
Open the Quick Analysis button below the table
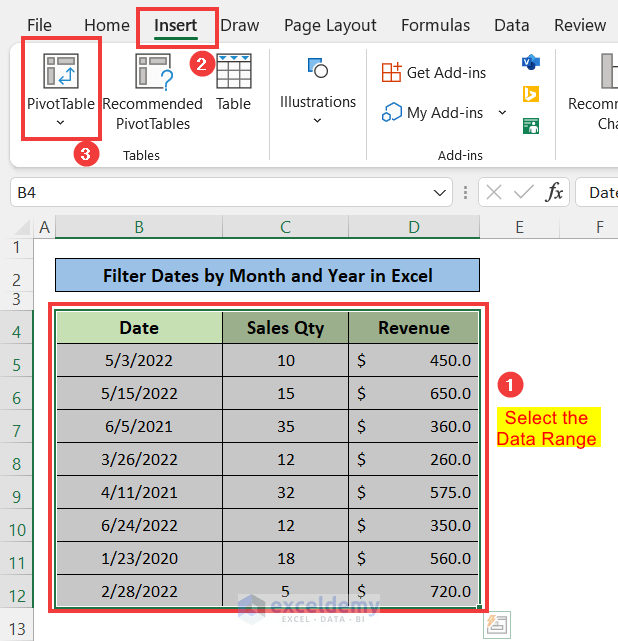(x=497, y=625)
